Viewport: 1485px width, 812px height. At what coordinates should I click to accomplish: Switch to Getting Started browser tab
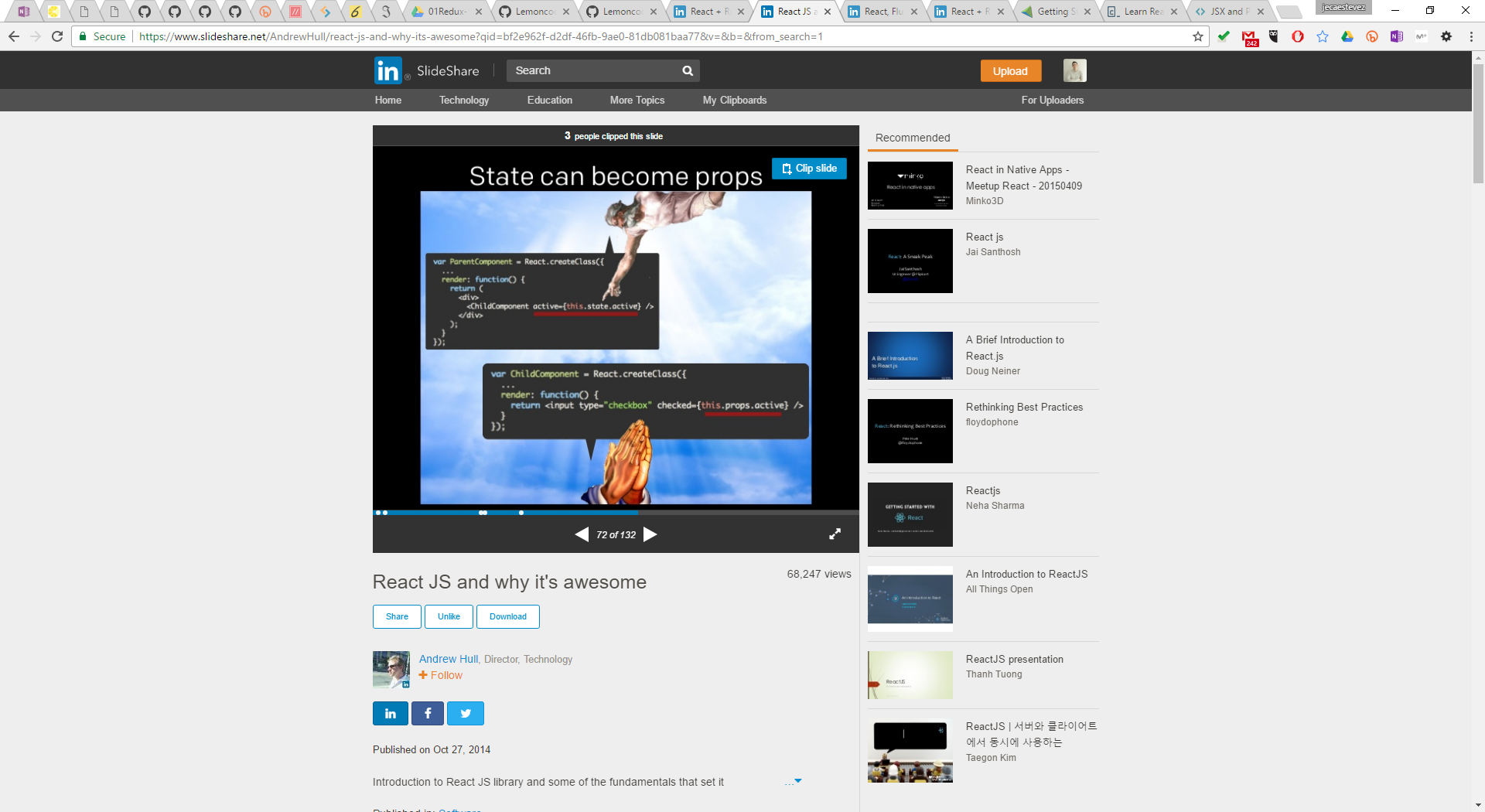(x=1057, y=12)
